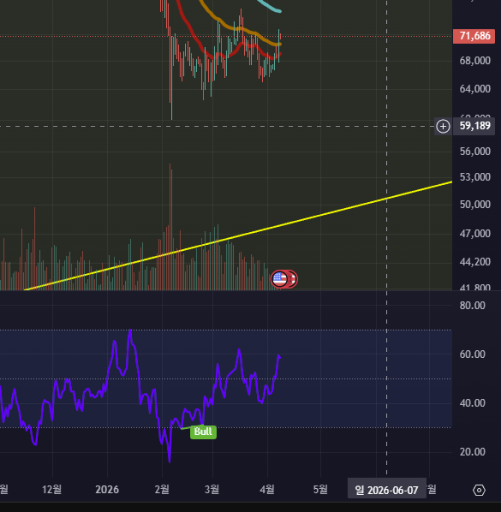
Task: Click the 47,000 price scale label
Action: click(475, 233)
